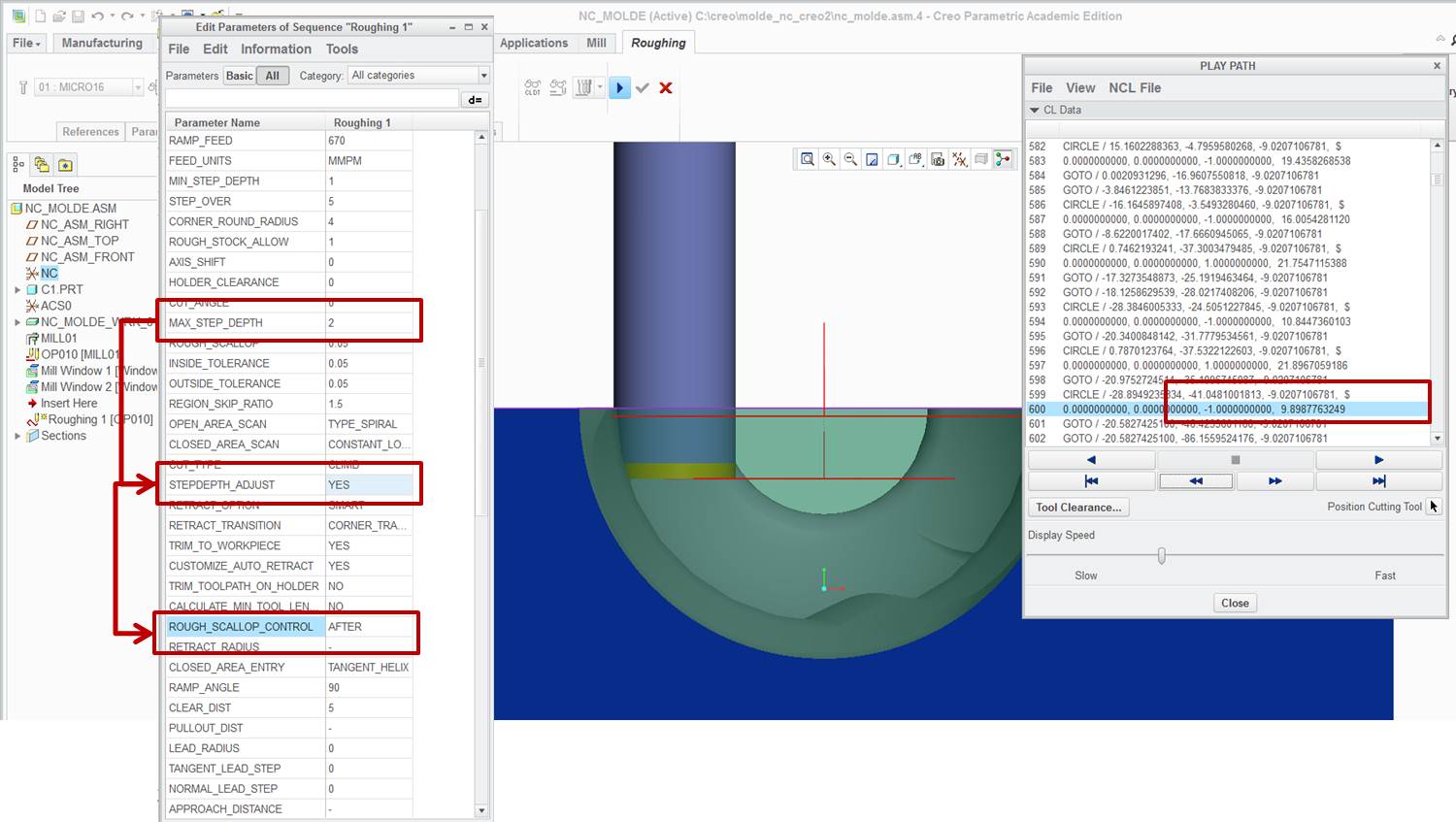Viewport: 1456px width, 822px height.
Task: Open the Edit menu in parameters dialog
Action: click(215, 49)
